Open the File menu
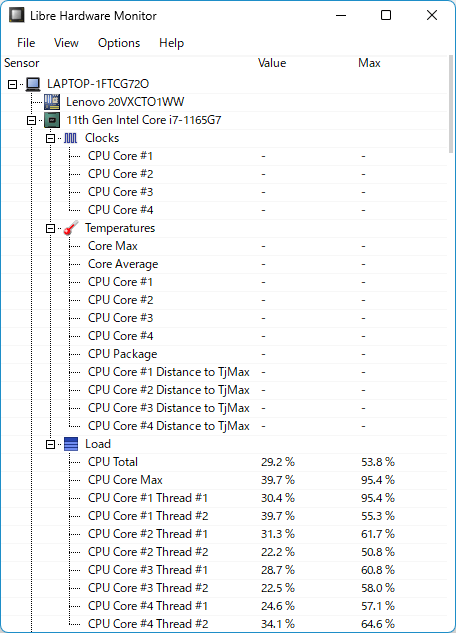The image size is (456, 633). [x=26, y=43]
